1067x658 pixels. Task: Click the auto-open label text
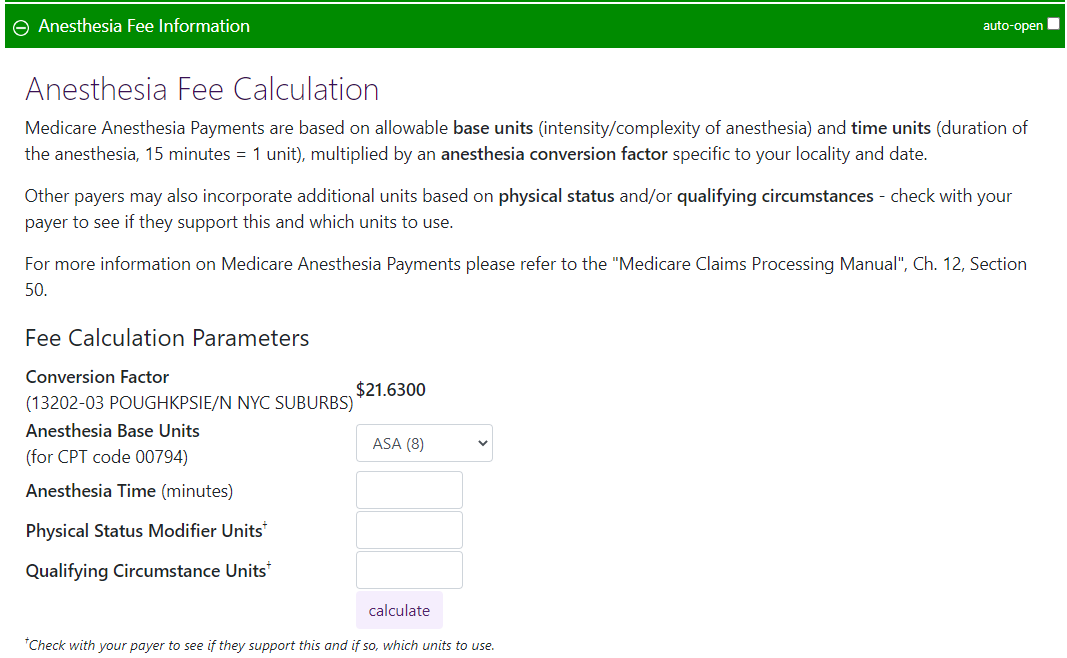[x=1012, y=26]
